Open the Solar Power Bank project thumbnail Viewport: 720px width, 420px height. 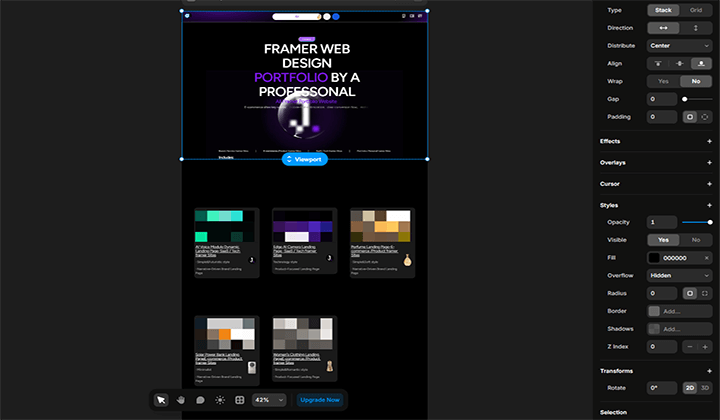tap(225, 334)
